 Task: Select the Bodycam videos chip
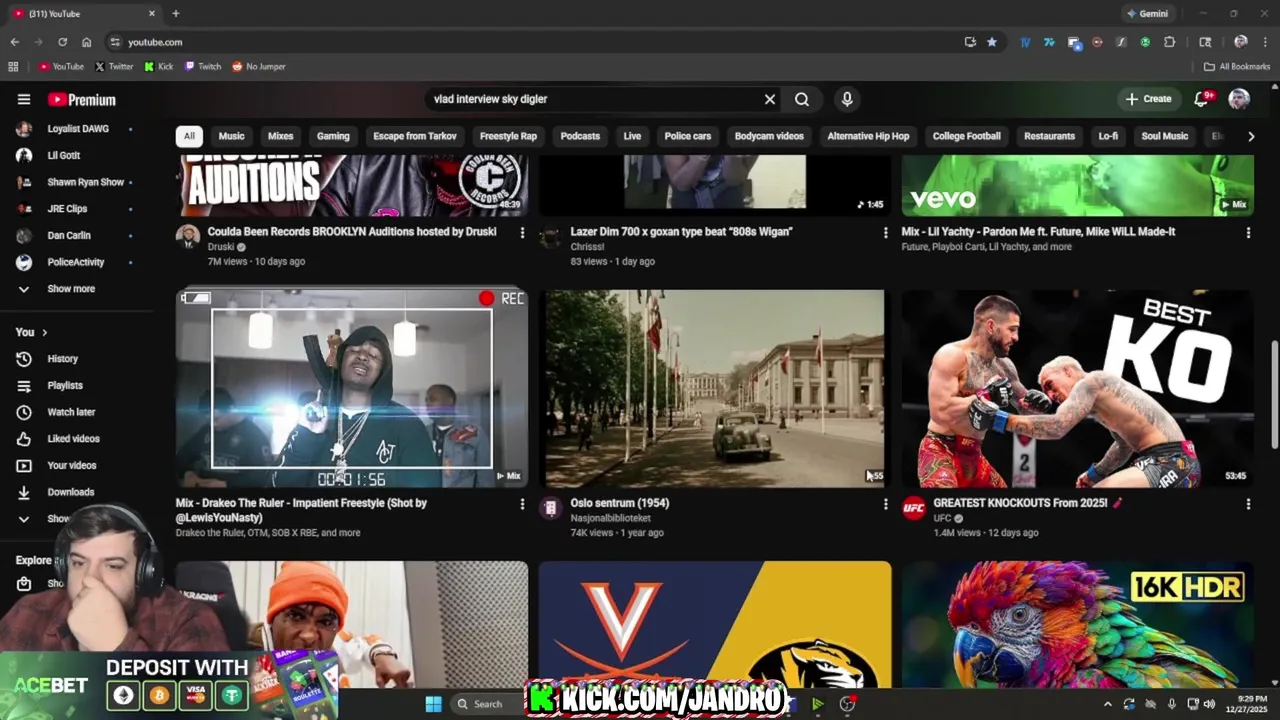tap(769, 136)
